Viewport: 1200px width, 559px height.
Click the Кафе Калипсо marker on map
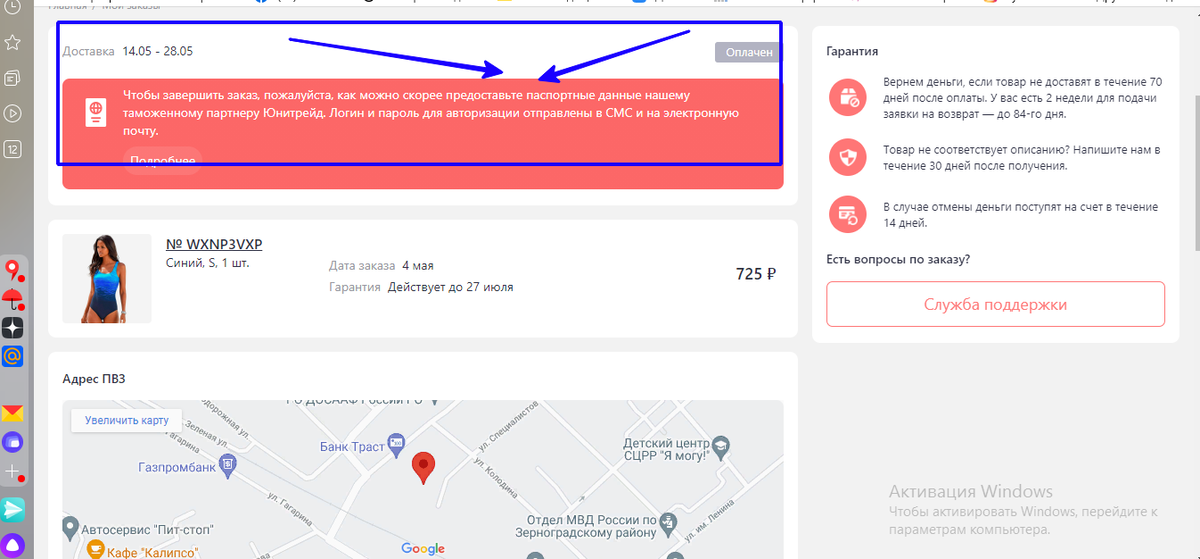coord(95,550)
